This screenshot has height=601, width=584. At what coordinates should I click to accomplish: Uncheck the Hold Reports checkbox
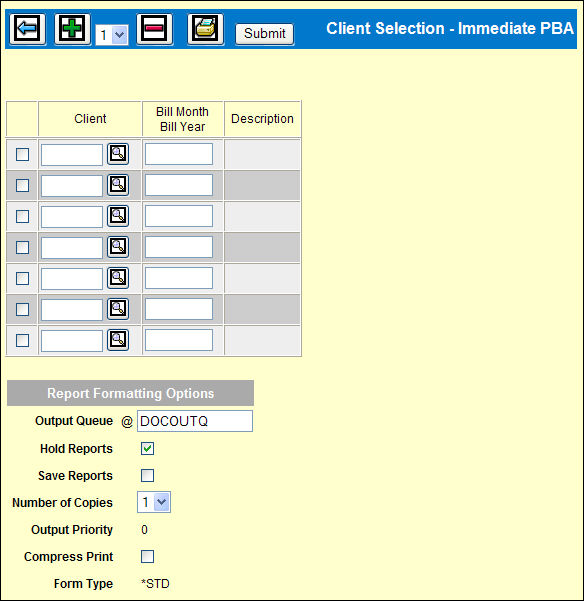[148, 448]
